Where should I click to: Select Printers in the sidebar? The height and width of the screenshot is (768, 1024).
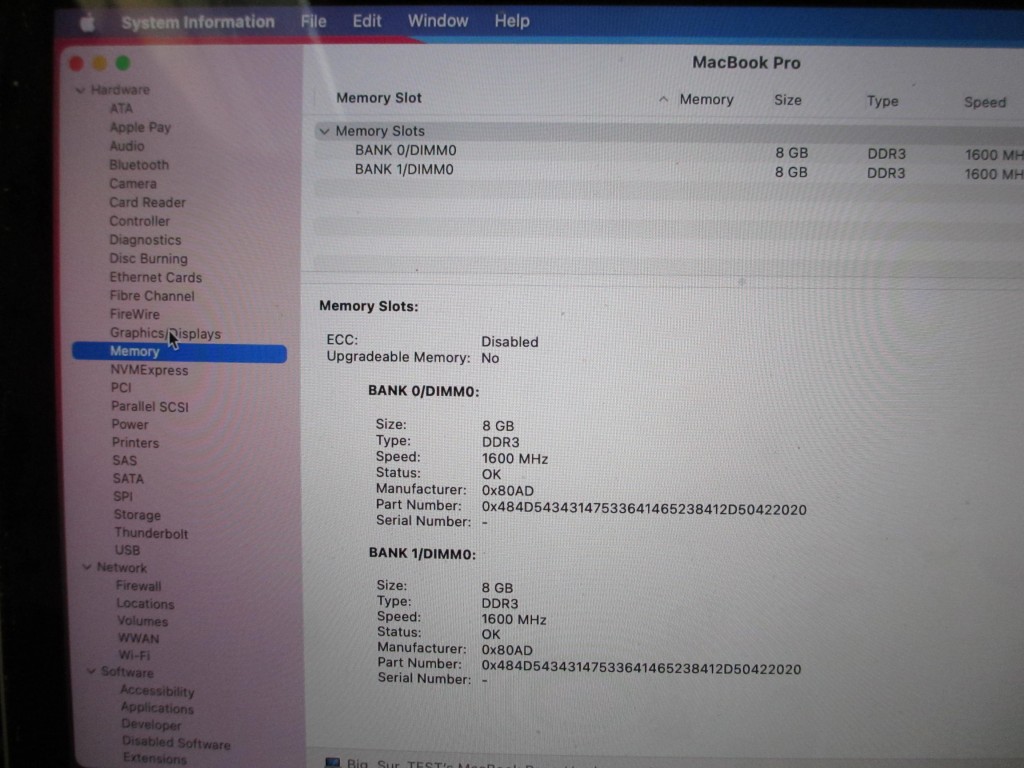point(135,443)
